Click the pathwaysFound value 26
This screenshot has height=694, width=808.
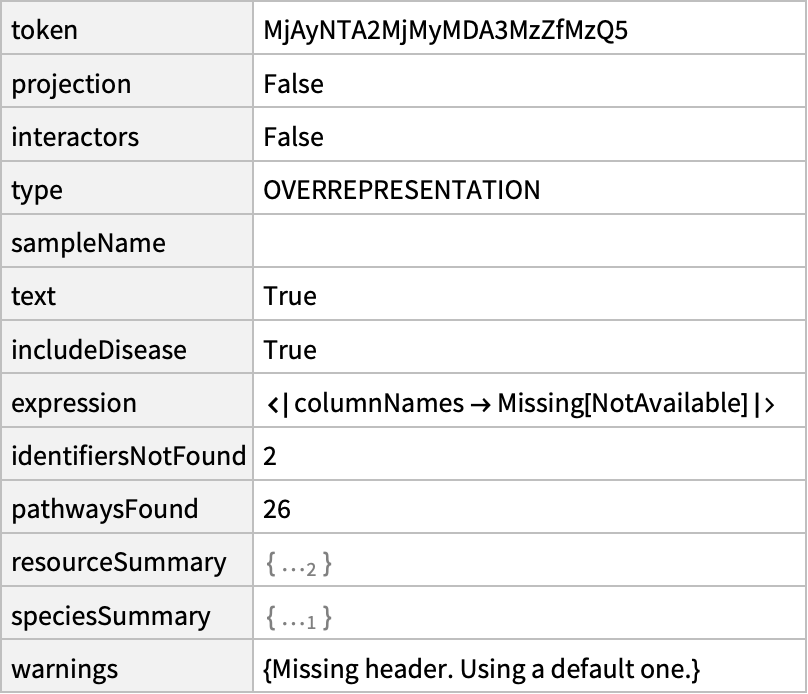pos(277,510)
